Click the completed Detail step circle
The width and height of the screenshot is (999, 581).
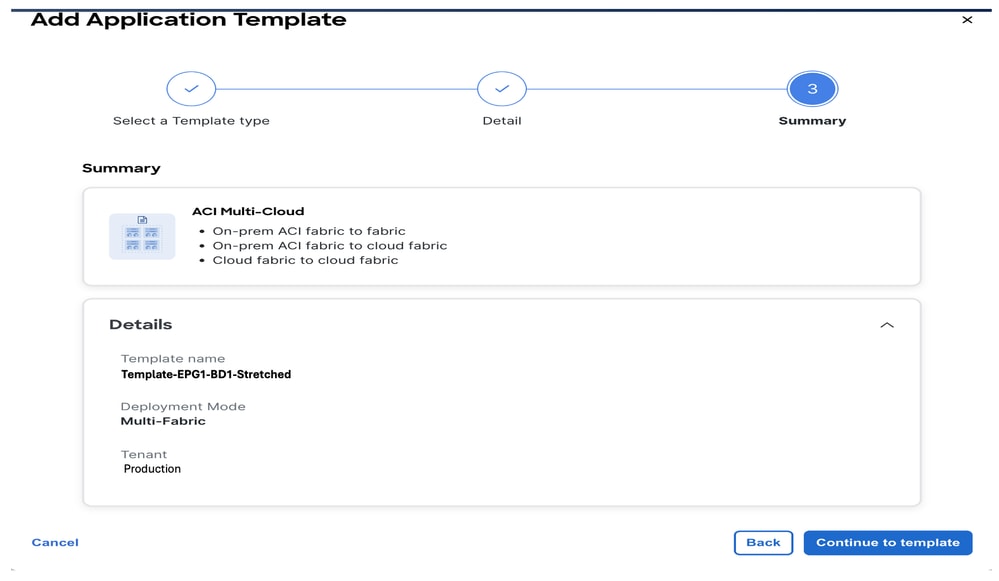point(501,89)
